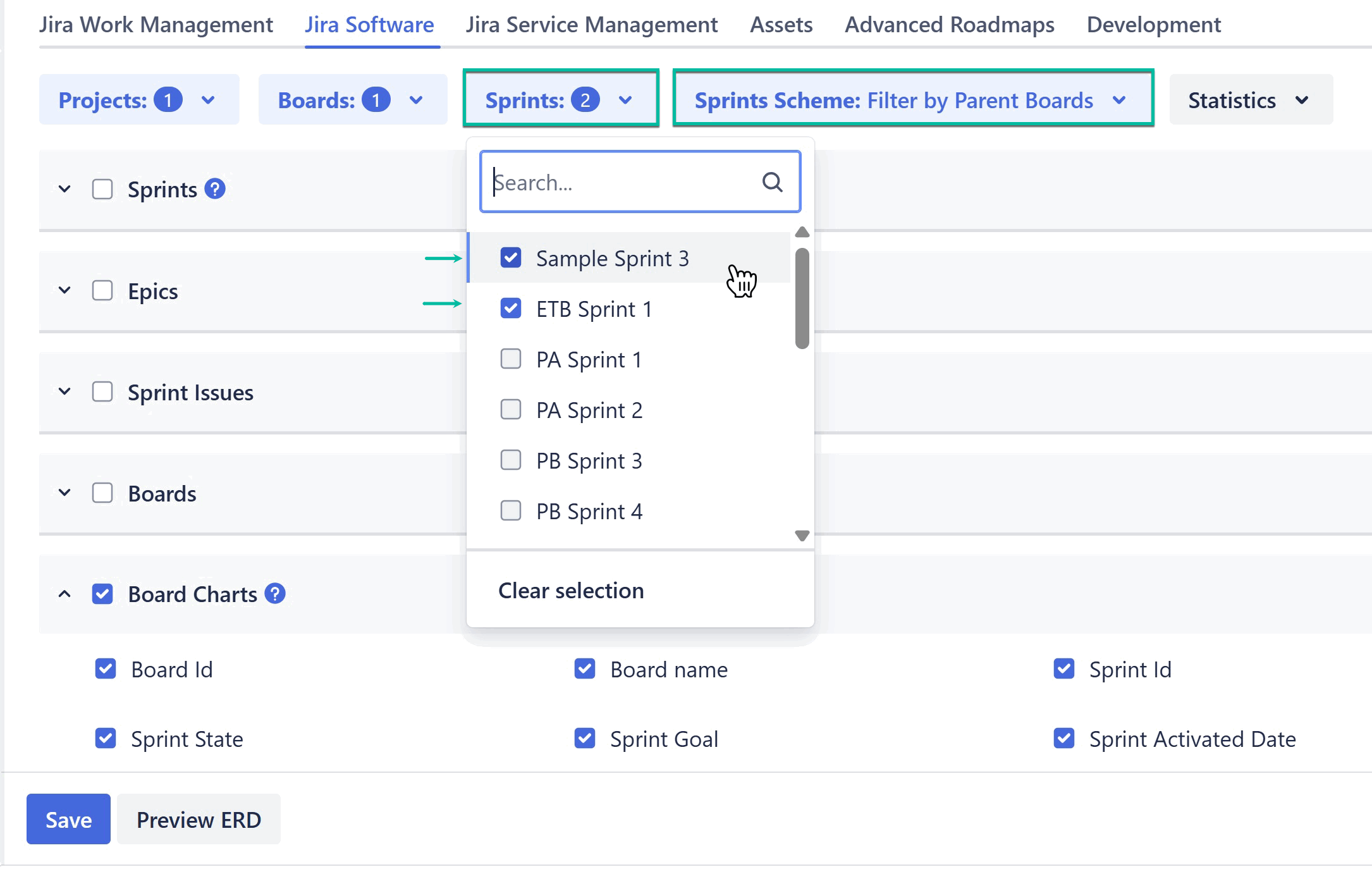Expand the Epics section chevron
This screenshot has width=1372, height=874.
pyautogui.click(x=64, y=290)
